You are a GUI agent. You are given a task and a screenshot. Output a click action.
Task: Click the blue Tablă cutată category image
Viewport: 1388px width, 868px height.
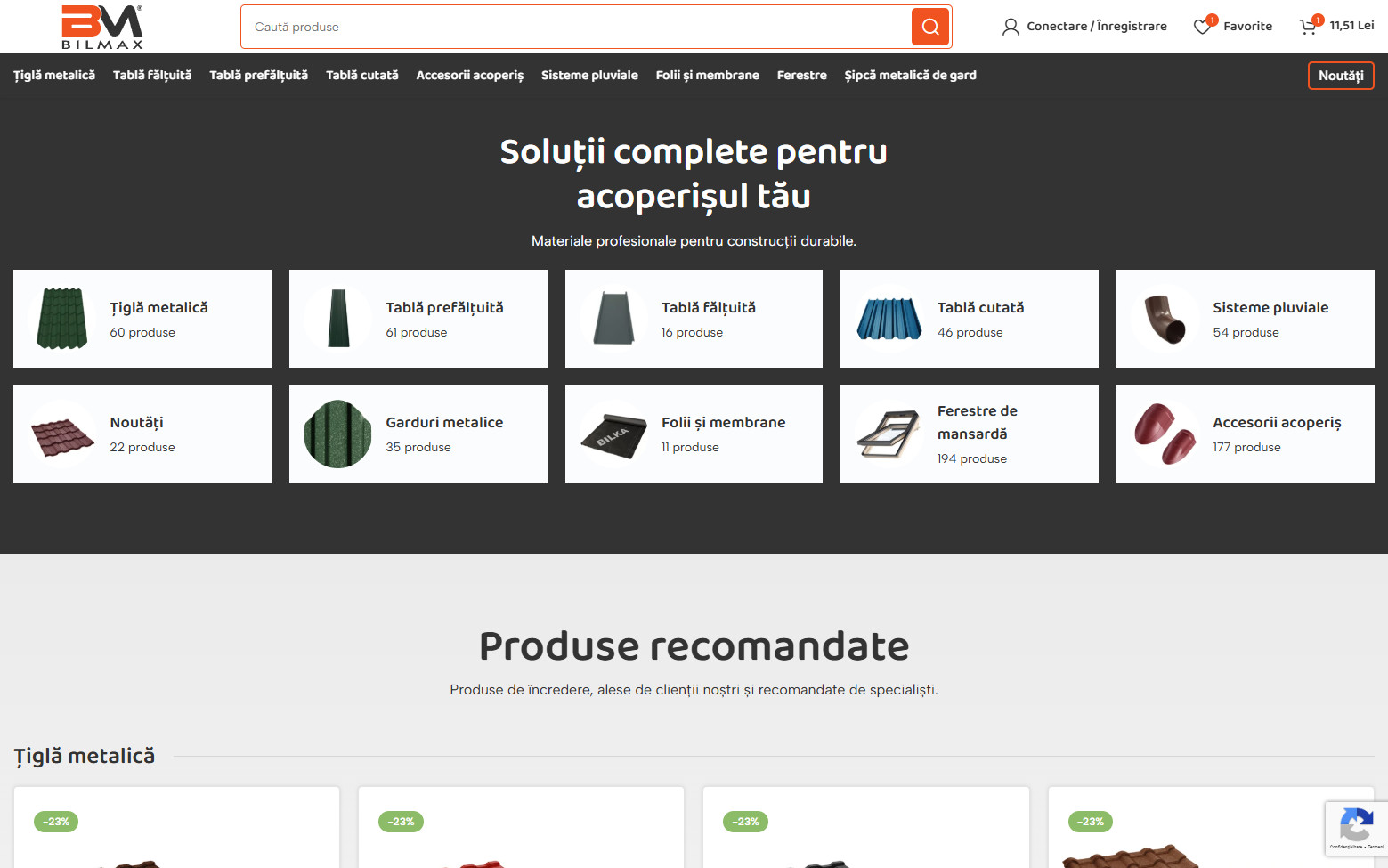pyautogui.click(x=889, y=319)
